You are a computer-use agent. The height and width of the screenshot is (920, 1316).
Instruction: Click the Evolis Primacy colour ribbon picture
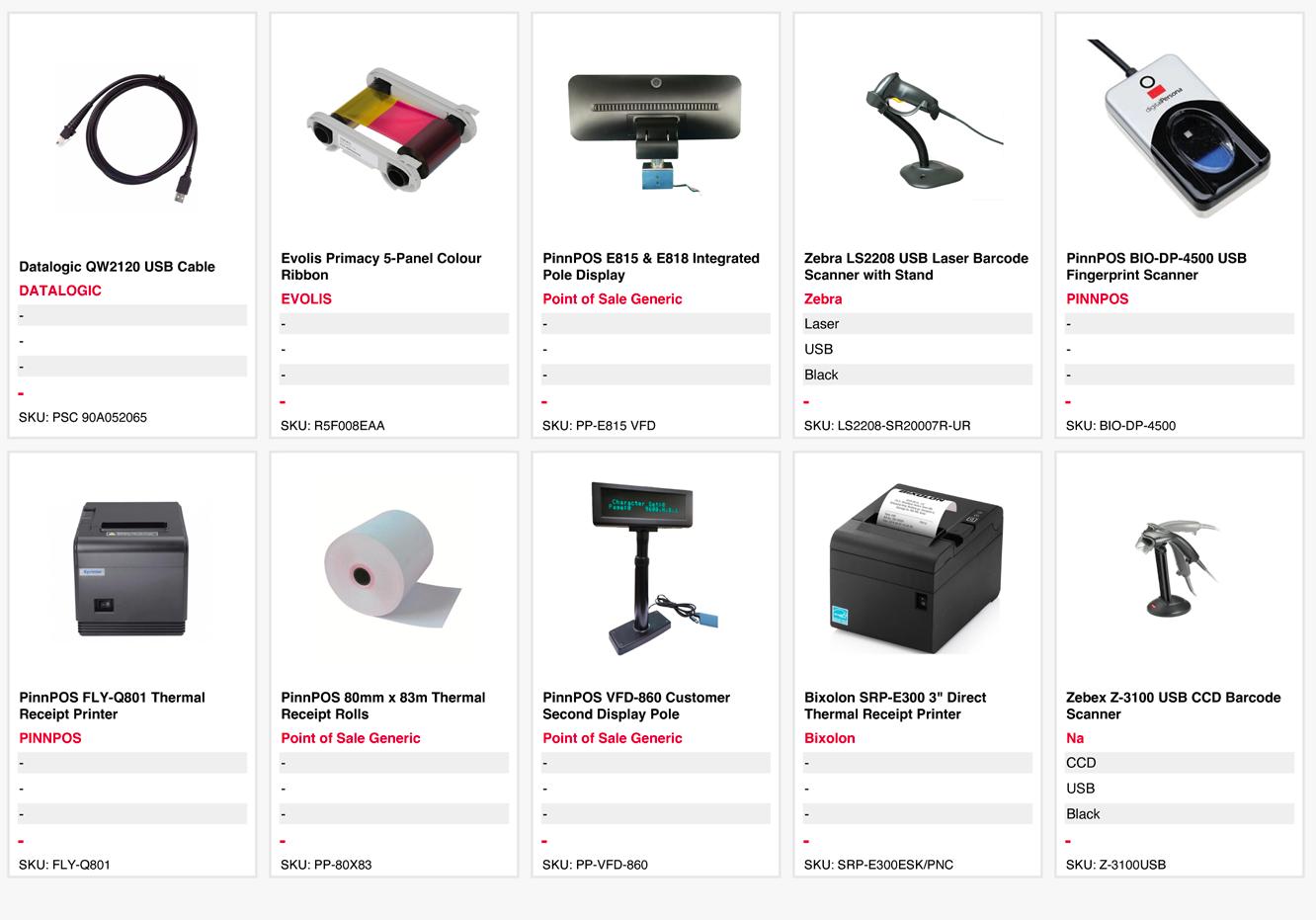coord(393,130)
